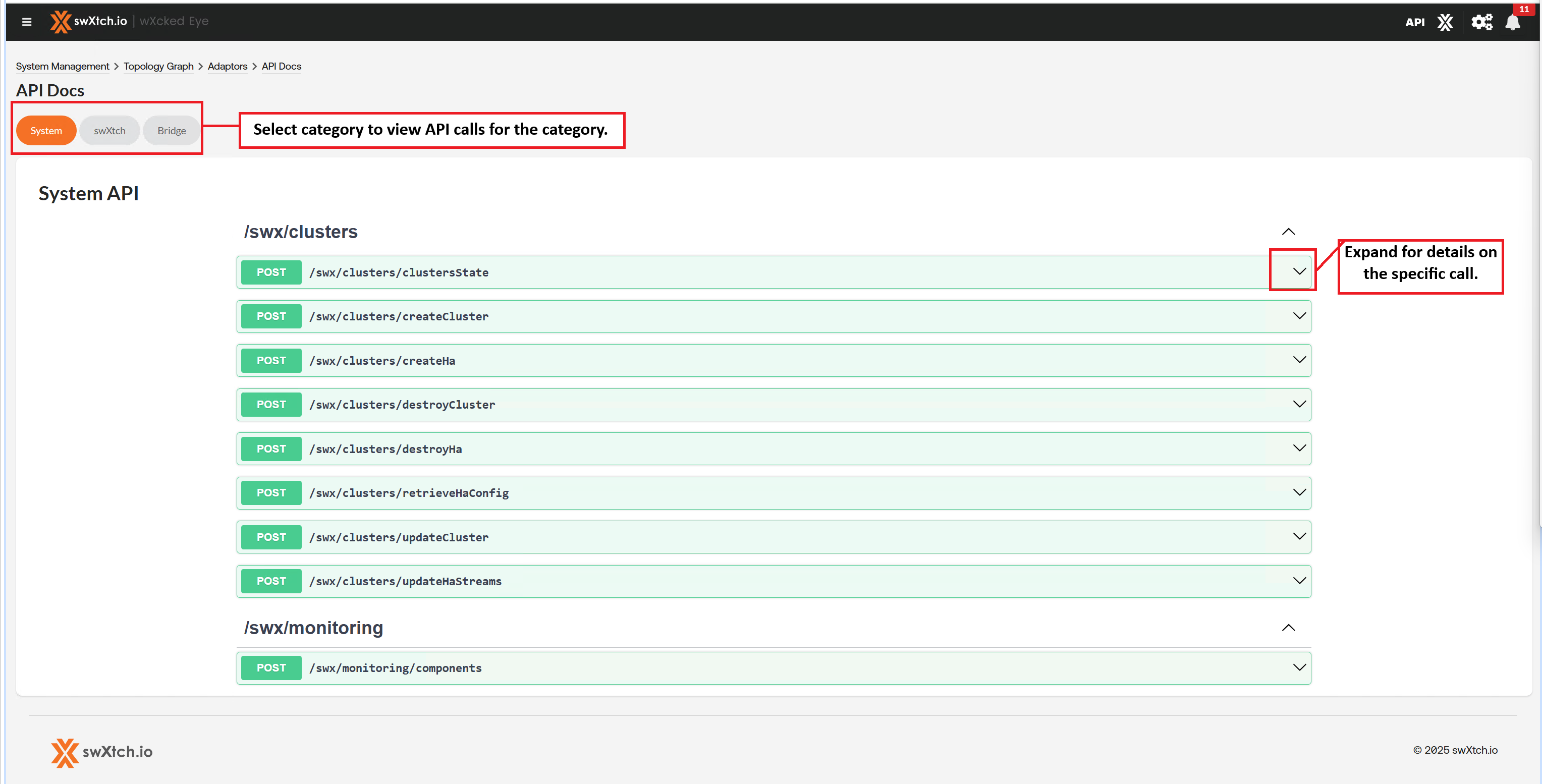Open the hamburger navigation menu
The image size is (1542, 784).
tap(26, 22)
